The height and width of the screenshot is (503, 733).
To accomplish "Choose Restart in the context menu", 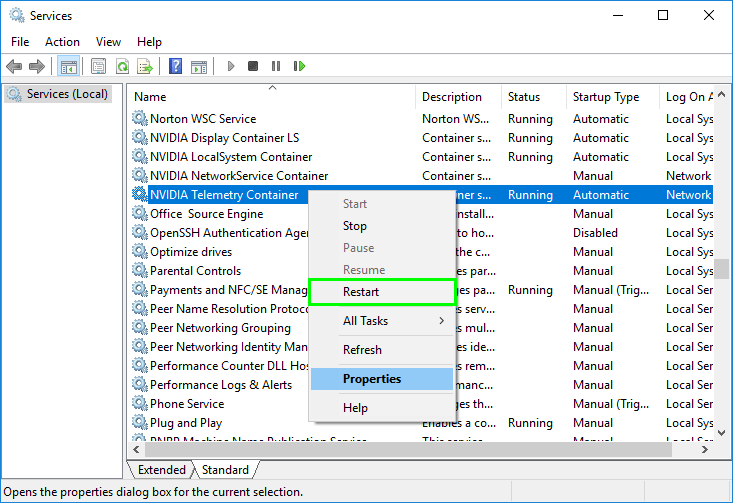I will click(x=382, y=292).
